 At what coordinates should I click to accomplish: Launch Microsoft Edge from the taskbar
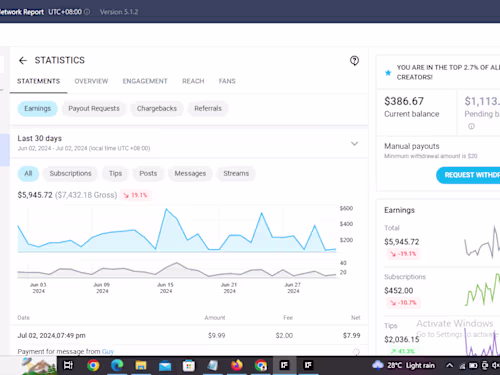117,365
